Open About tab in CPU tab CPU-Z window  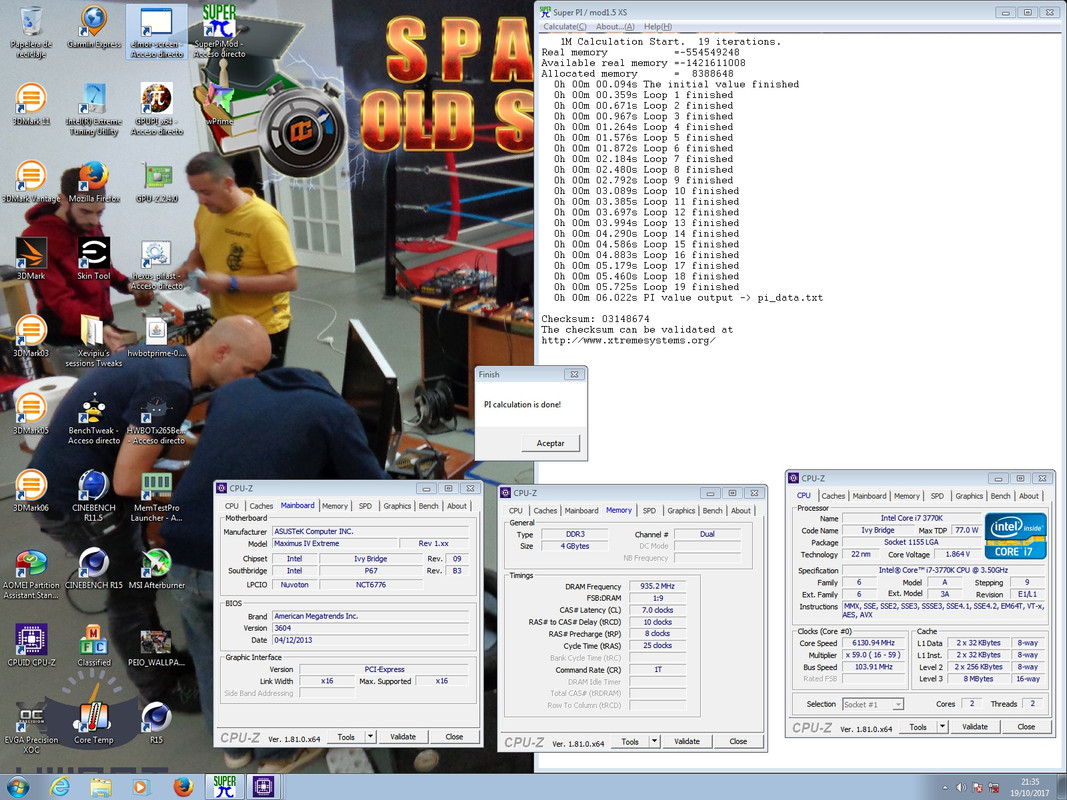(x=1029, y=496)
